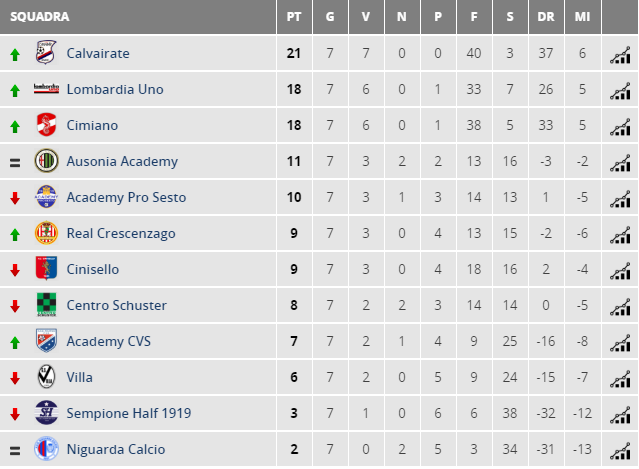Click the trend chart icon in Cimiano row

(620, 127)
